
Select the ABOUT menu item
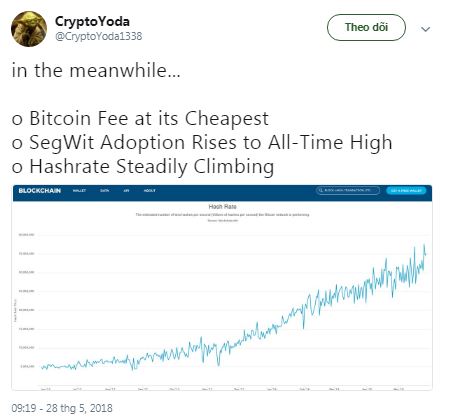tap(150, 191)
